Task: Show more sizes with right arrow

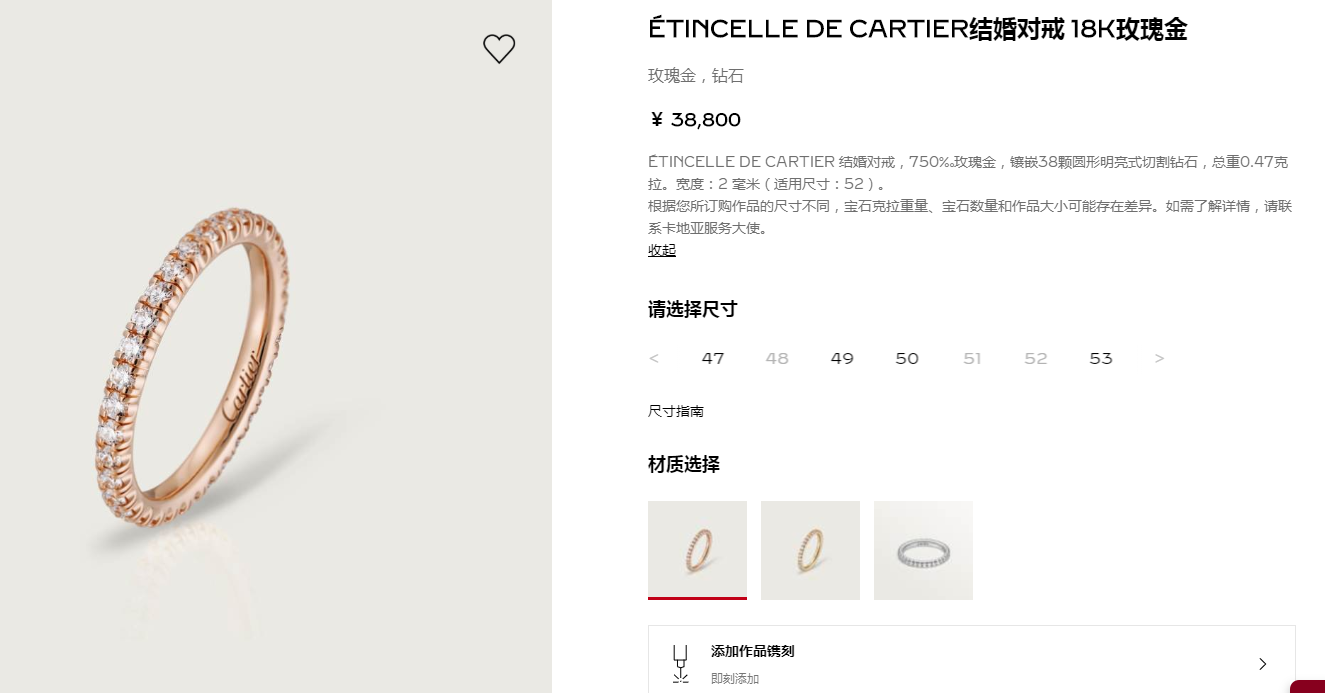Action: 1160,358
